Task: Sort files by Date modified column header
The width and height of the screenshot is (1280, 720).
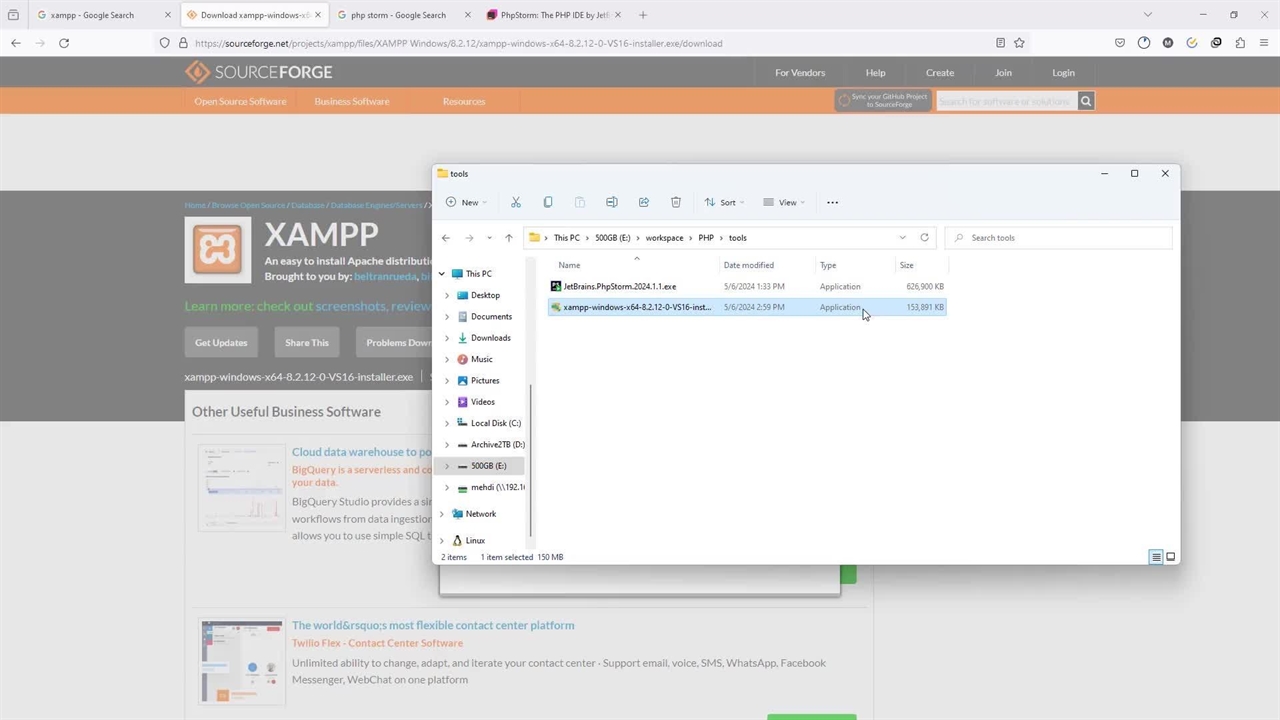Action: tap(749, 265)
